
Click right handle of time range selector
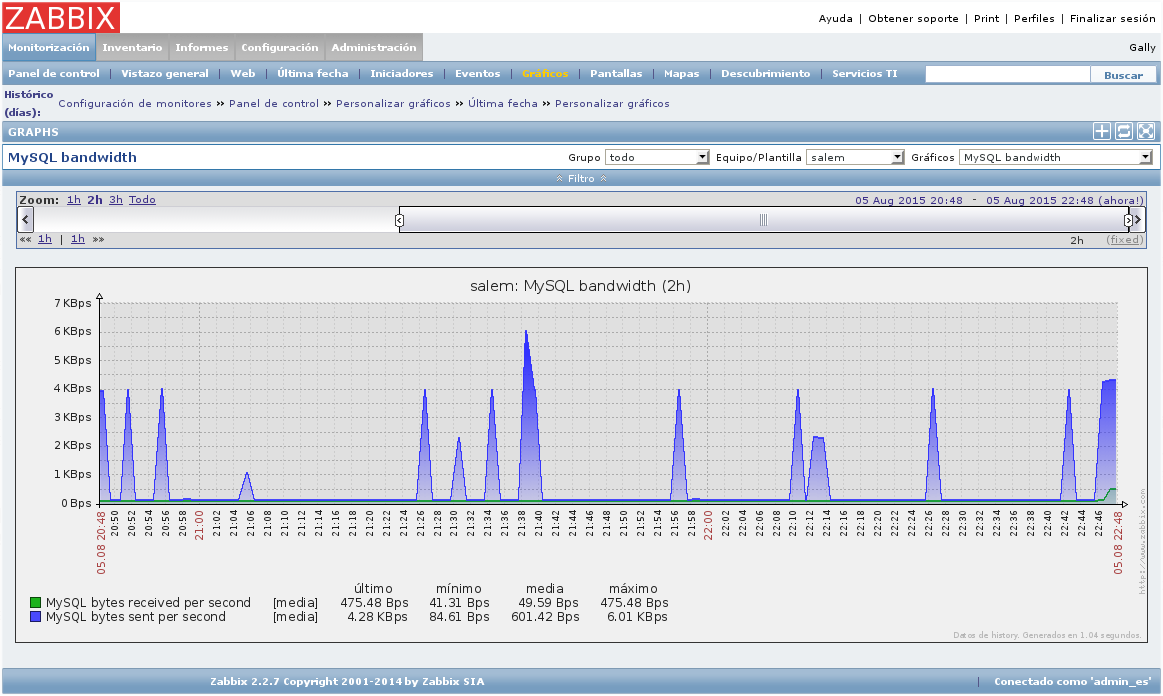tap(1128, 220)
